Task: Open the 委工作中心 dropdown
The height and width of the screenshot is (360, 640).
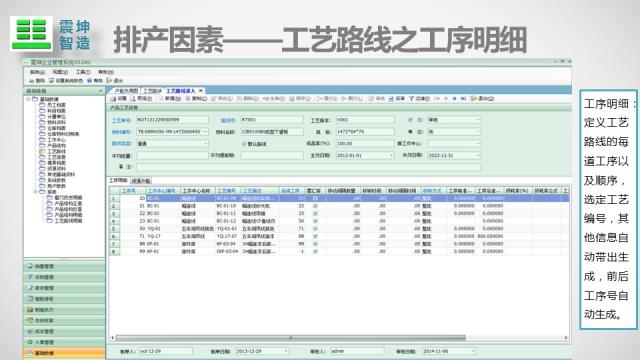Action: (478, 144)
